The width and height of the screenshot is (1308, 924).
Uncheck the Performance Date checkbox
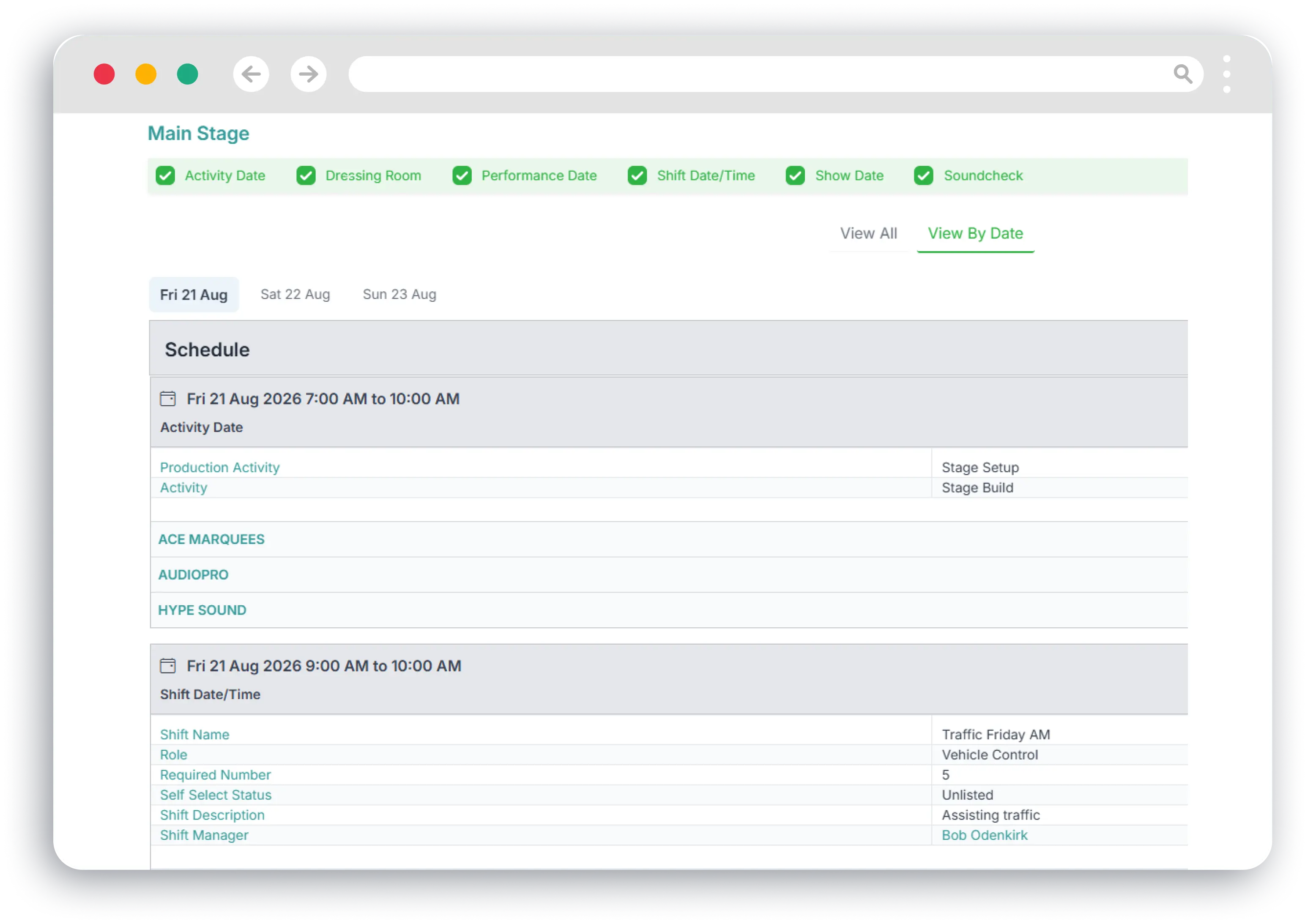coord(462,175)
